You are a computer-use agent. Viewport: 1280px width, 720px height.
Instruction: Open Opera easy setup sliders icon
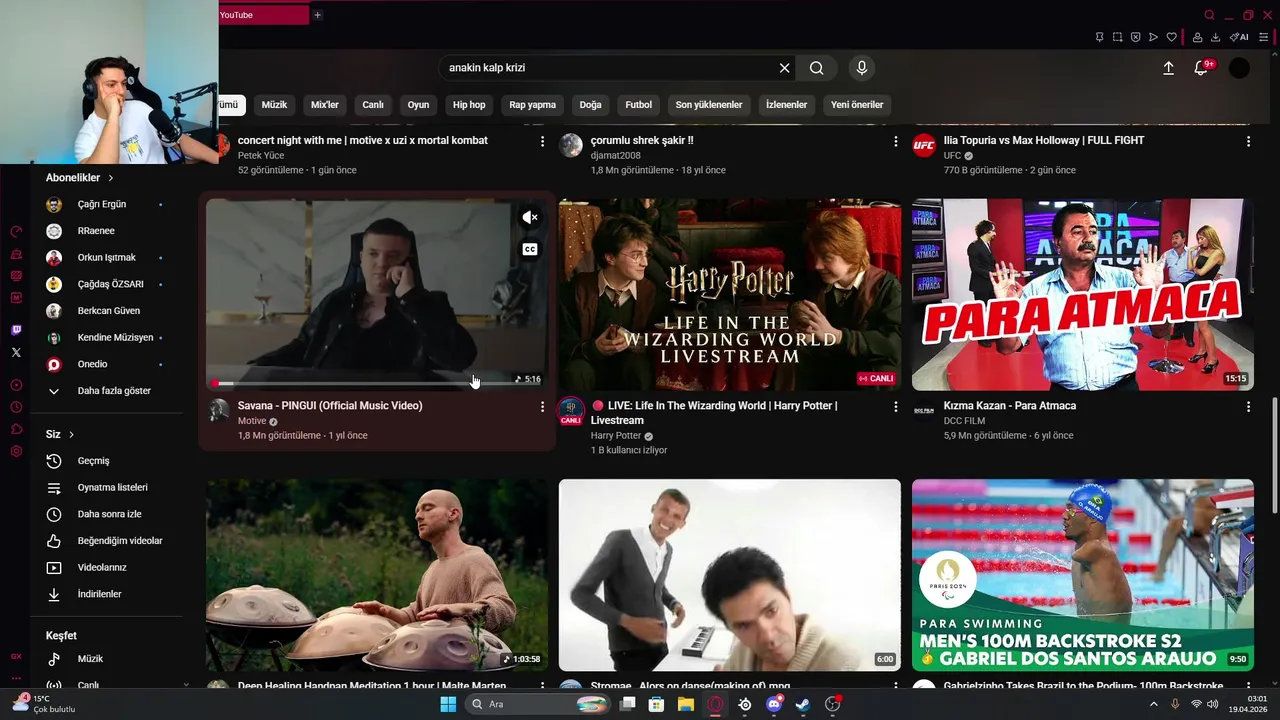[x=1264, y=37]
